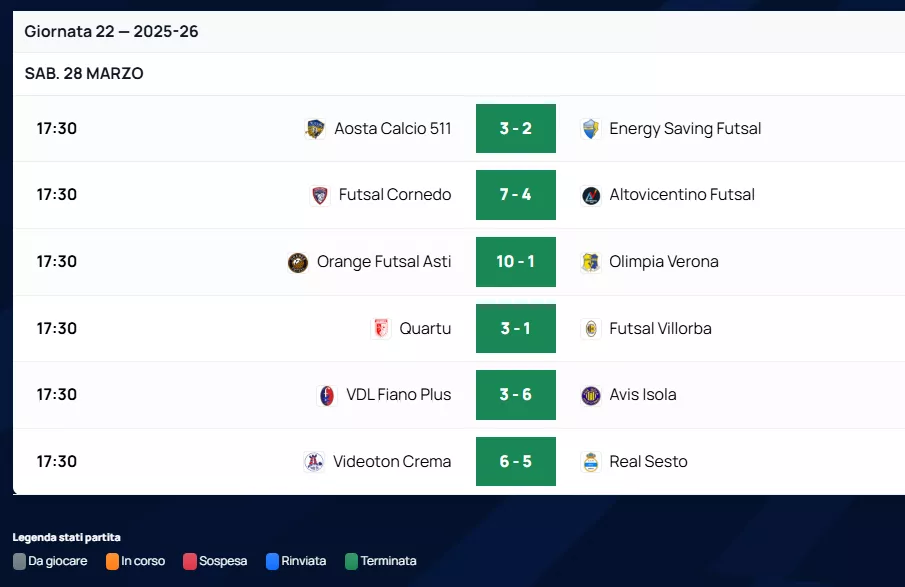The image size is (905, 587).
Task: Click the Olimpia Verona team crest
Action: point(591,262)
